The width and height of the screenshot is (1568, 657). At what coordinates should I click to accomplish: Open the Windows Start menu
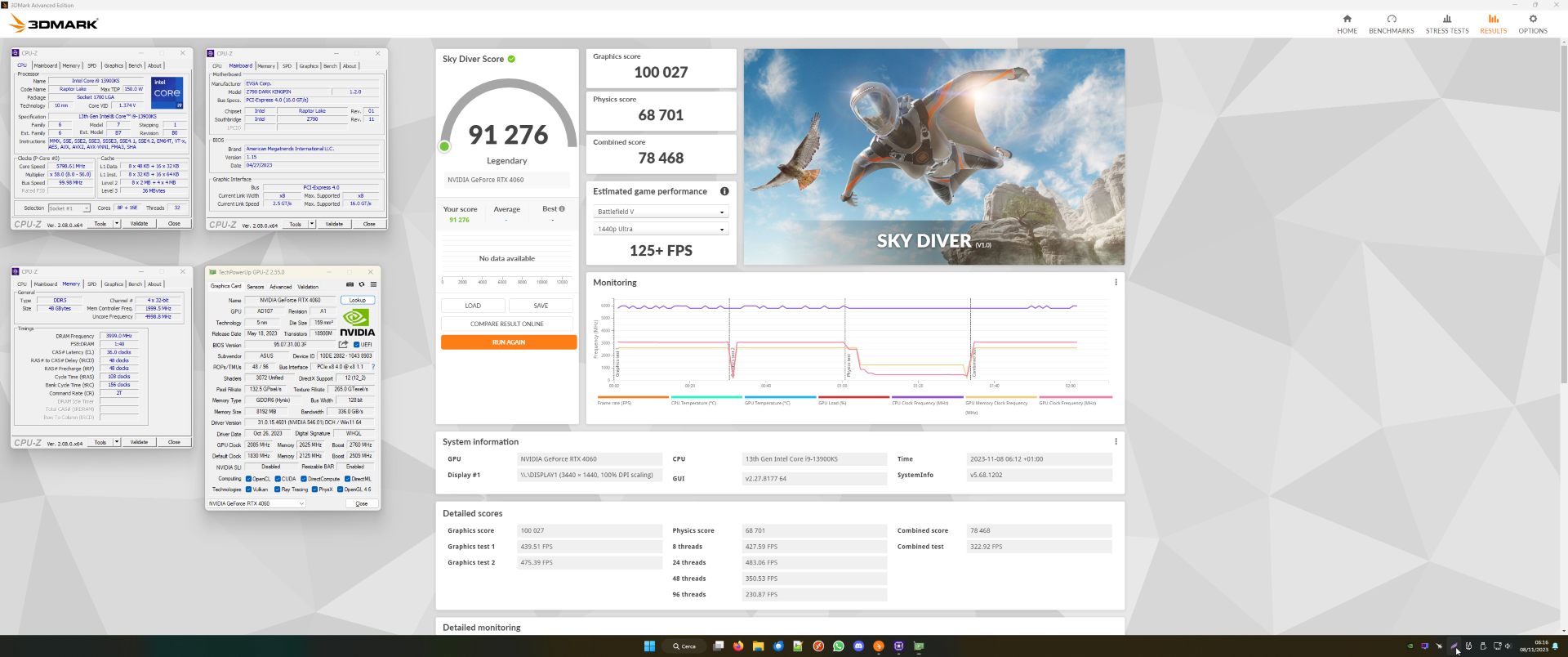tap(649, 646)
